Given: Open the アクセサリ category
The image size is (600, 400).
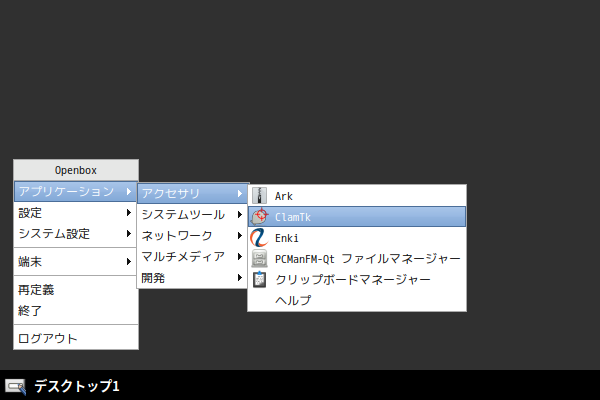Looking at the screenshot, I should click(x=192, y=194).
